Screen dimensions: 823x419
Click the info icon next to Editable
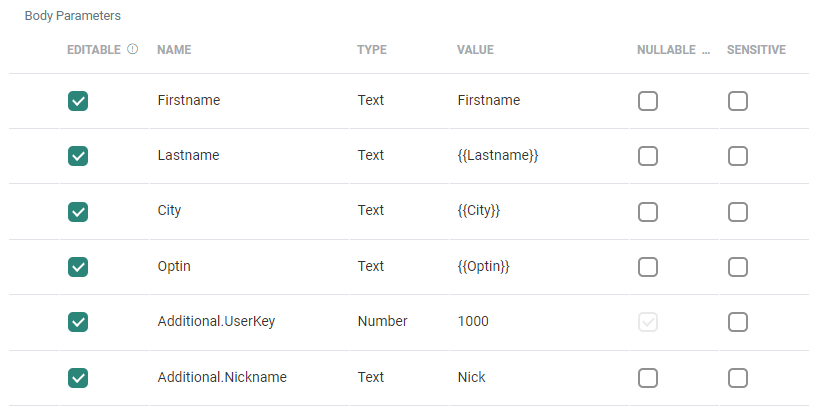pos(132,49)
